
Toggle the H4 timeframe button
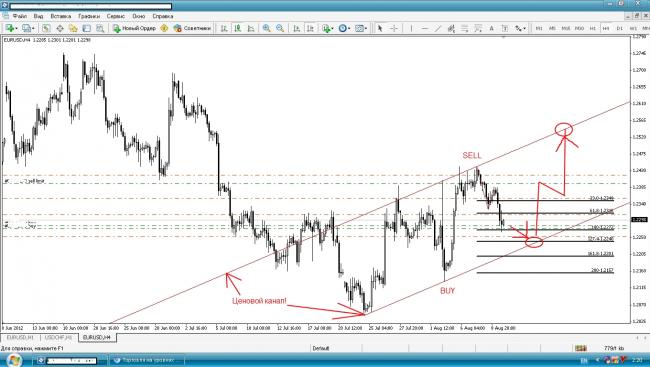click(606, 28)
